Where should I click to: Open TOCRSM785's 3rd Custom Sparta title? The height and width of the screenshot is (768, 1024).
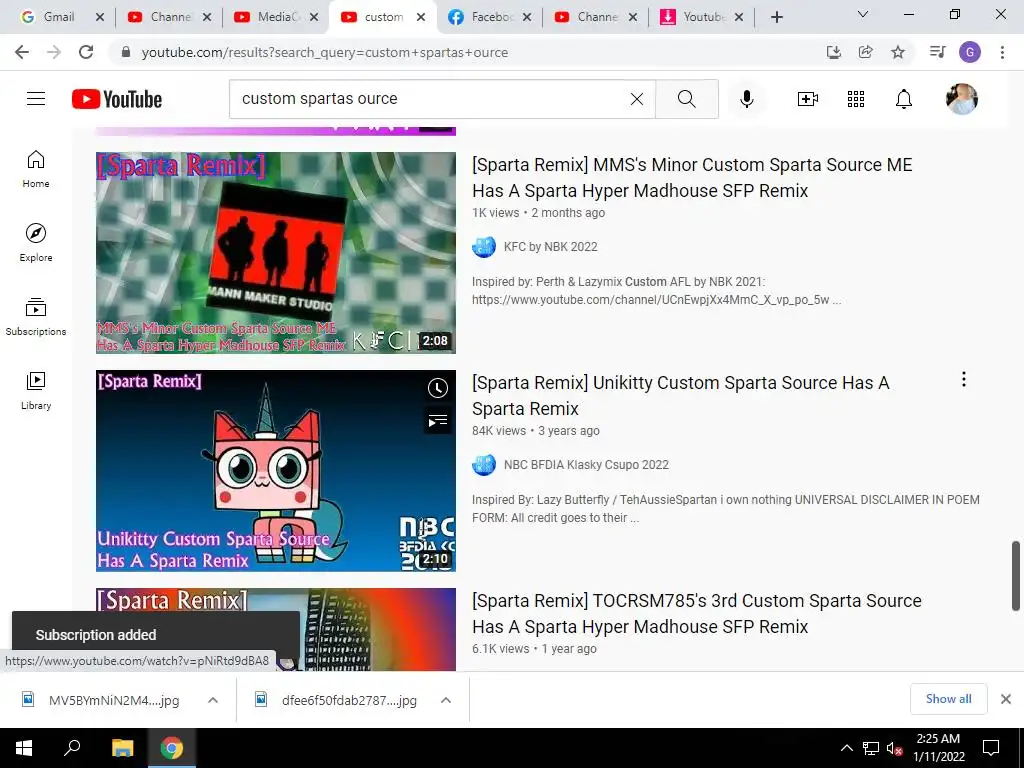pos(697,614)
